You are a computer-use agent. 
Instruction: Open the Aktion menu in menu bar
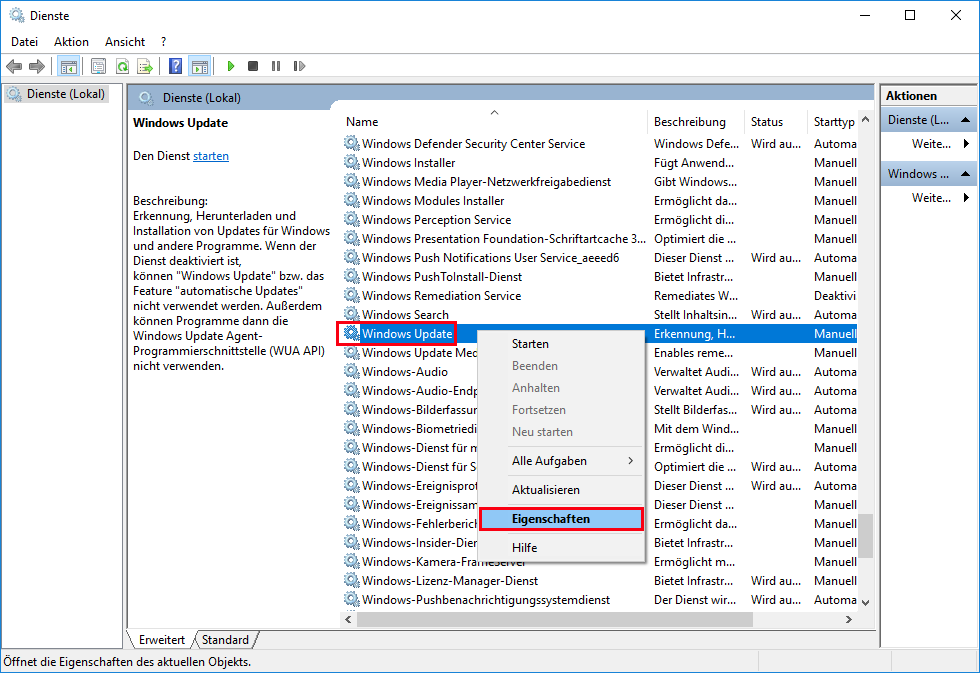(71, 42)
